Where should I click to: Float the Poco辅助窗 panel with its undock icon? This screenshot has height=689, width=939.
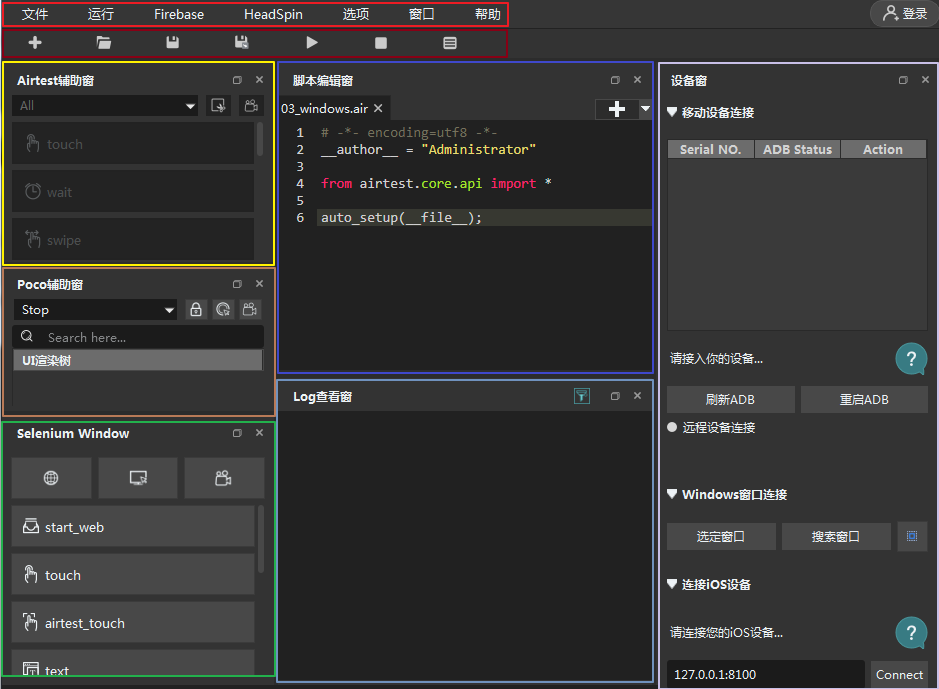click(237, 284)
